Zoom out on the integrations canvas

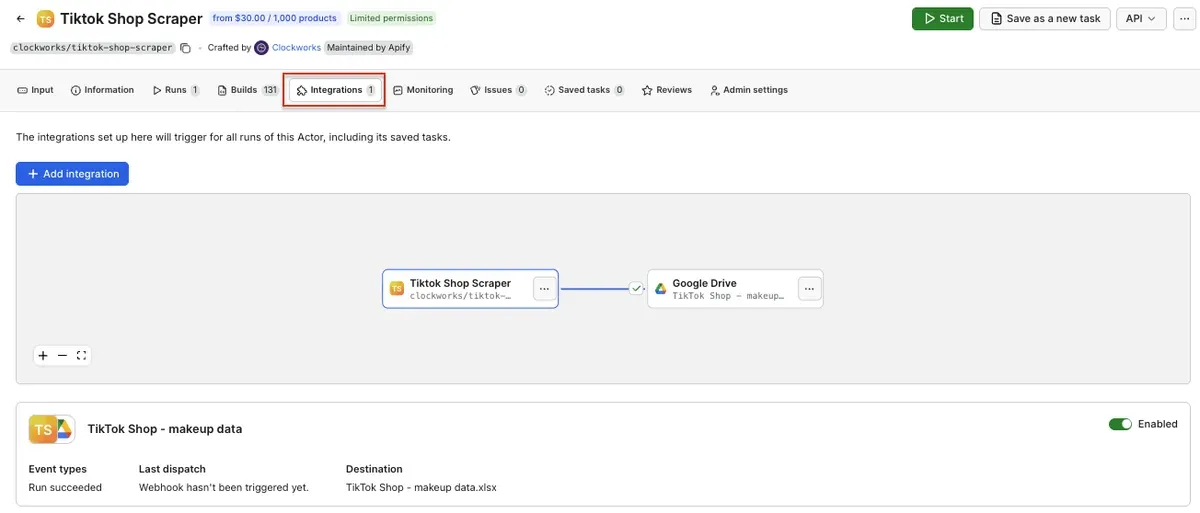coord(62,355)
